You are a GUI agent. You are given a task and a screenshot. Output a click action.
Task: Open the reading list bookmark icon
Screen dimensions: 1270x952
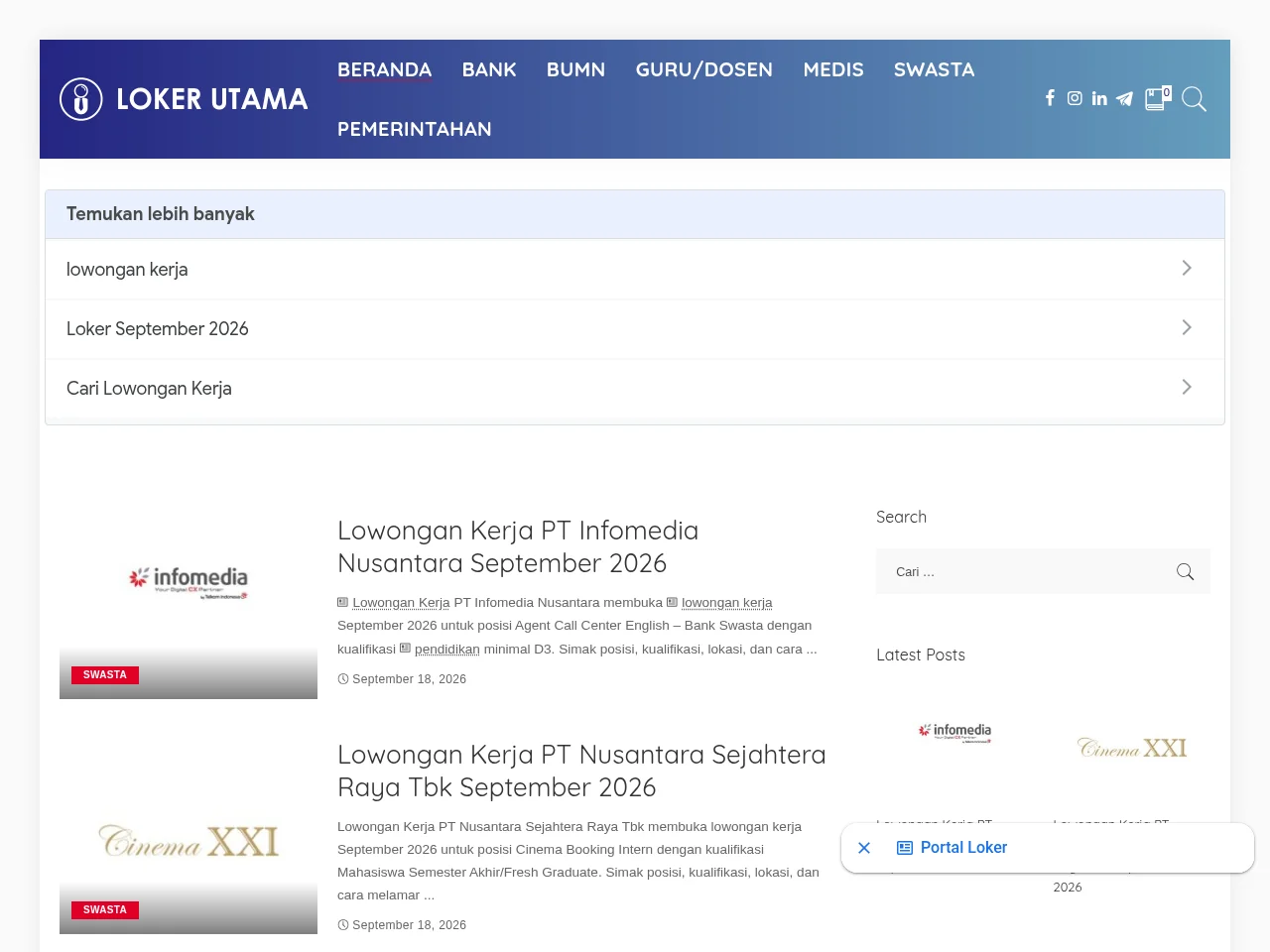[1158, 98]
